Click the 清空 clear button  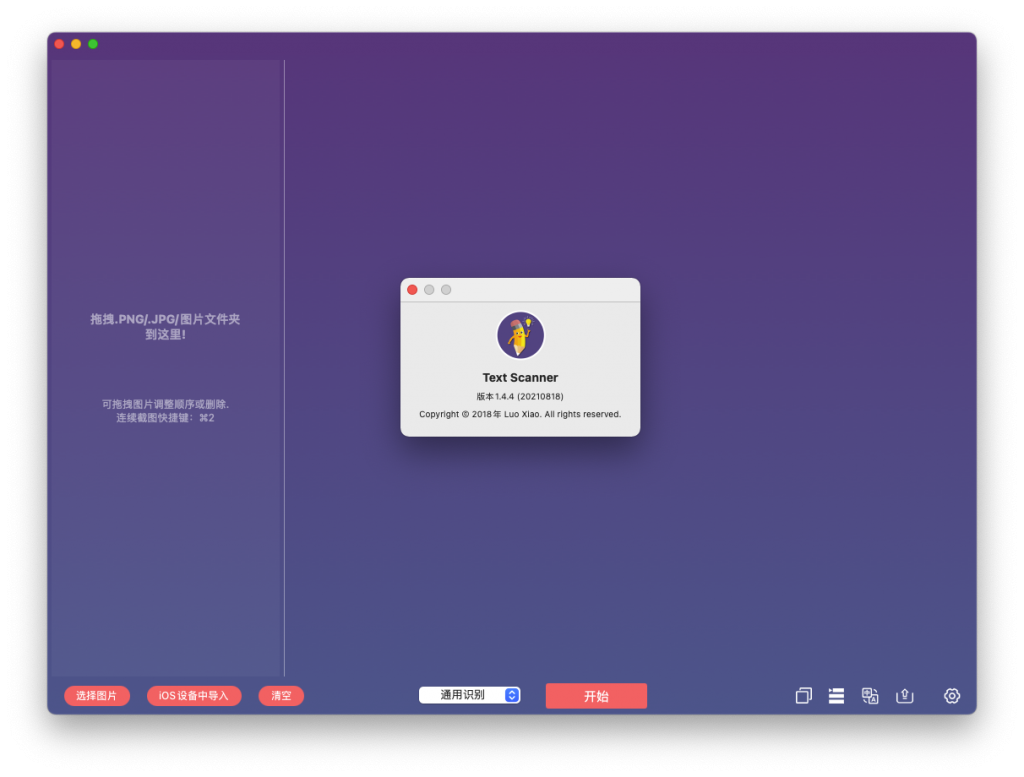(x=281, y=695)
